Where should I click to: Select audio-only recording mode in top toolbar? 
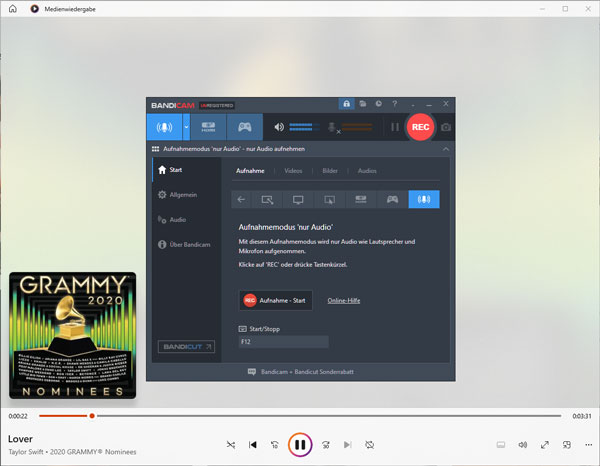165,127
